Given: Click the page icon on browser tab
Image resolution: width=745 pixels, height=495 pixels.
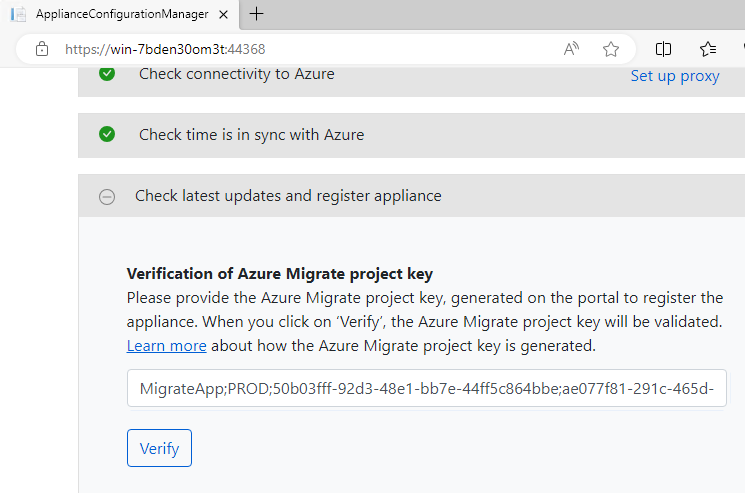Looking at the screenshot, I should pyautogui.click(x=18, y=14).
